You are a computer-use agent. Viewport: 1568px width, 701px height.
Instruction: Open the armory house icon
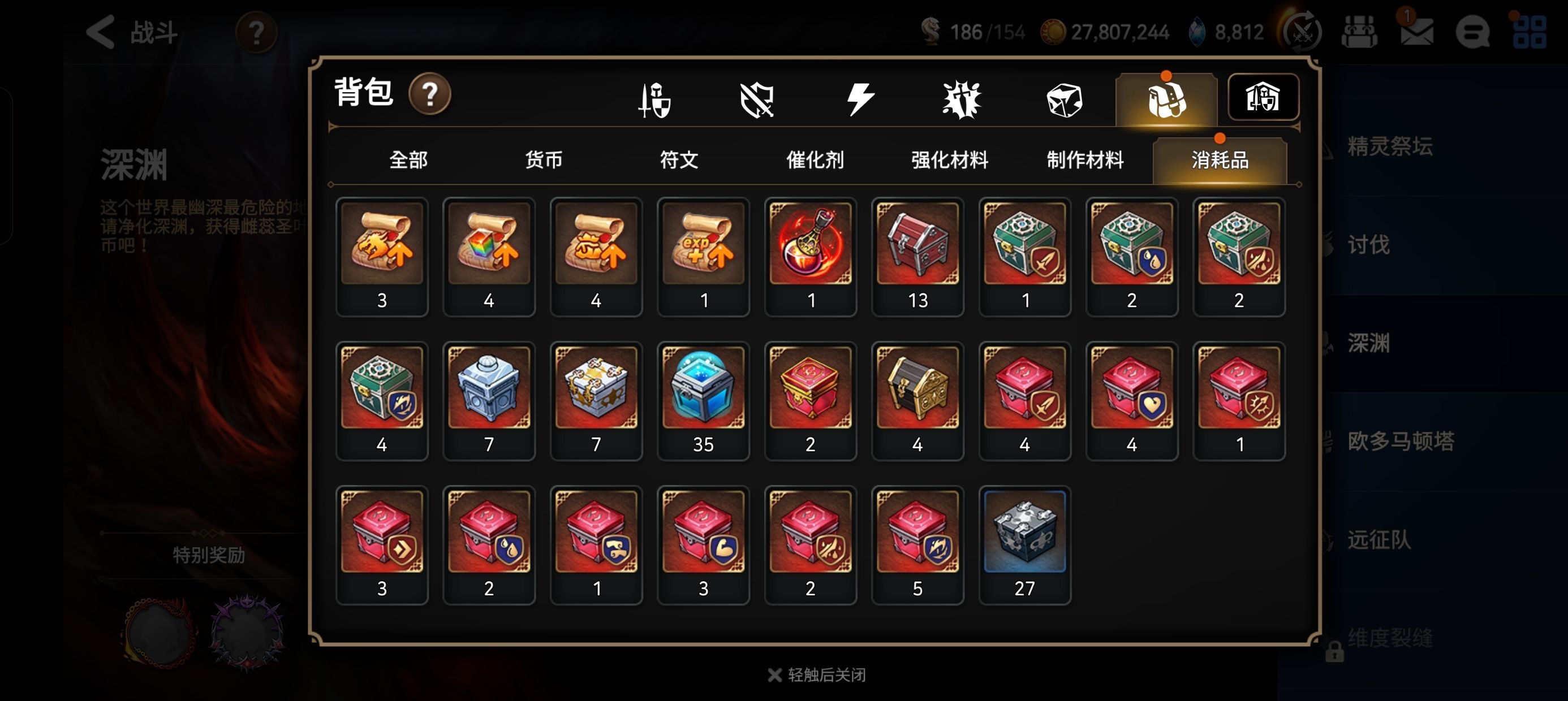(x=1263, y=97)
